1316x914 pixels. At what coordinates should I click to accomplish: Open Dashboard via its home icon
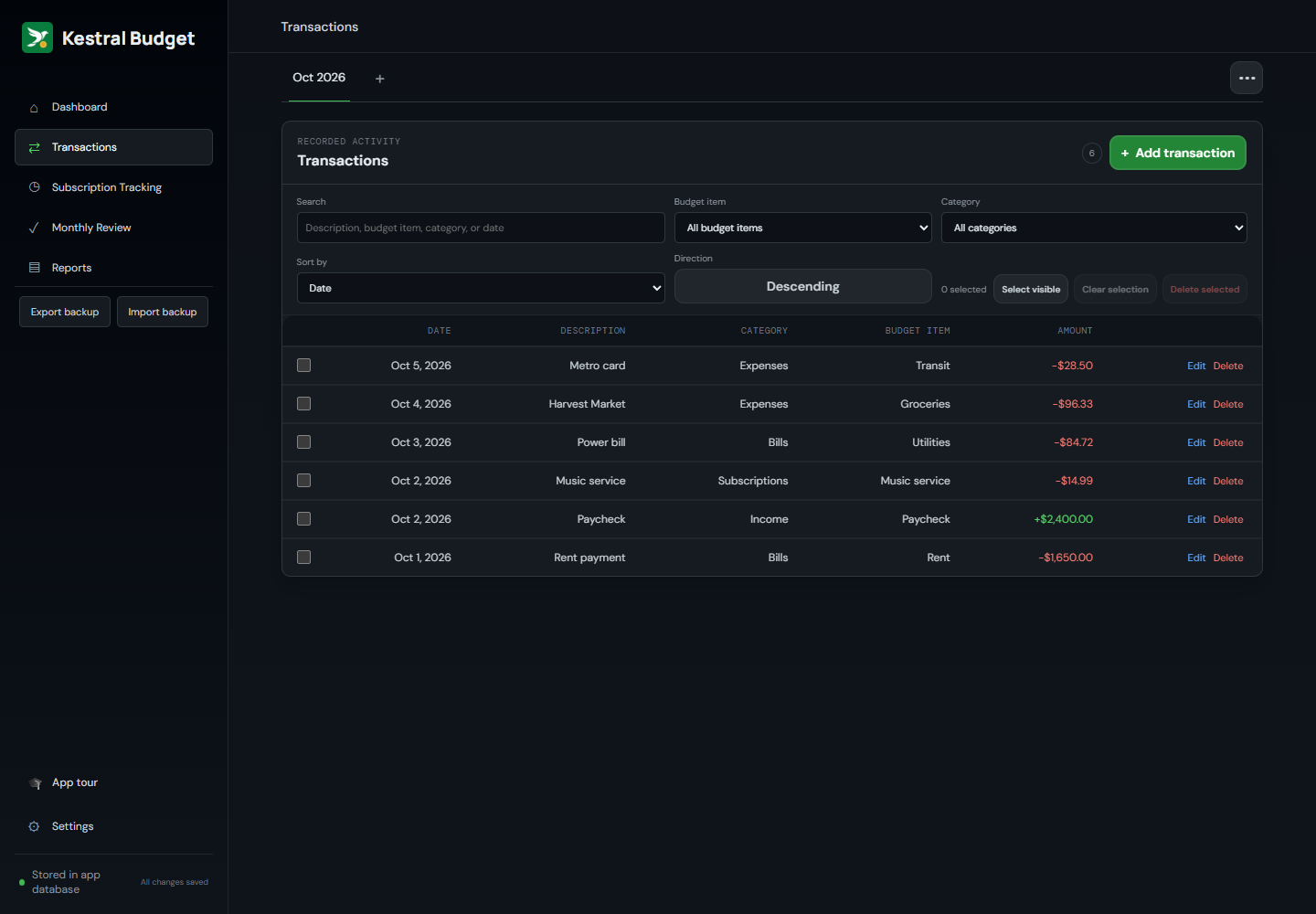(34, 108)
